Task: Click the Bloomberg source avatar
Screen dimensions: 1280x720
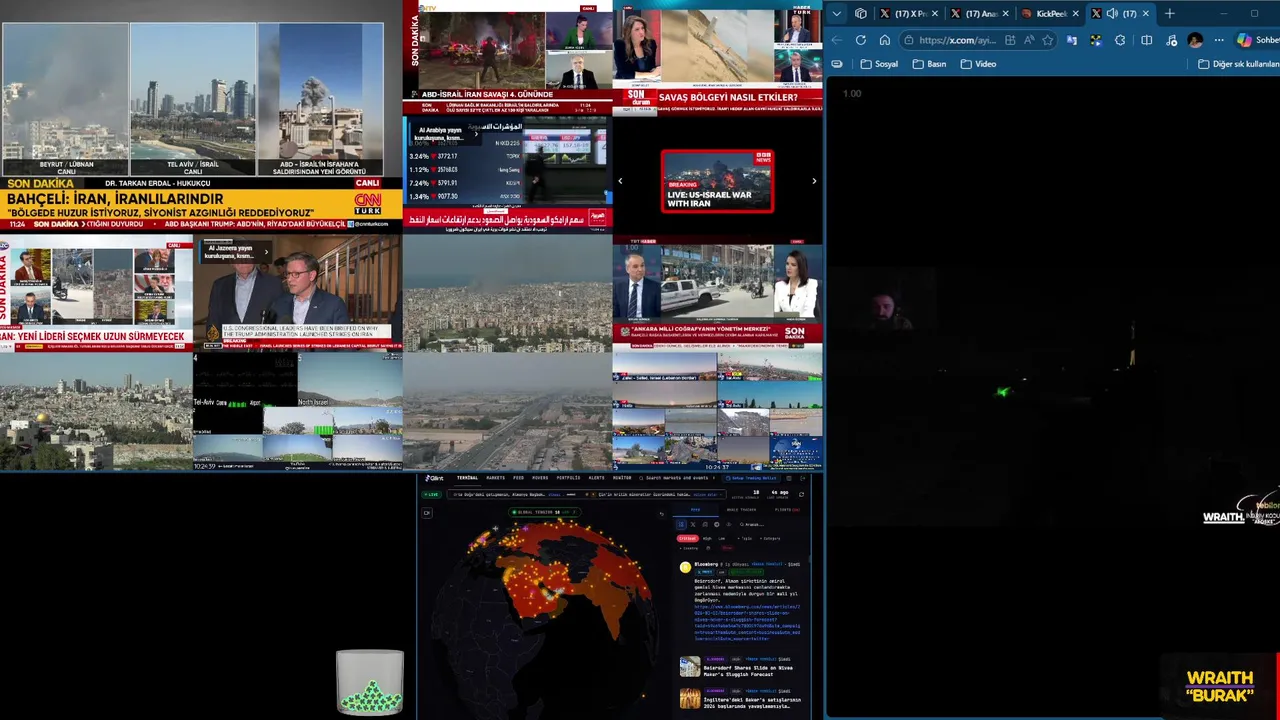Action: (x=685, y=567)
